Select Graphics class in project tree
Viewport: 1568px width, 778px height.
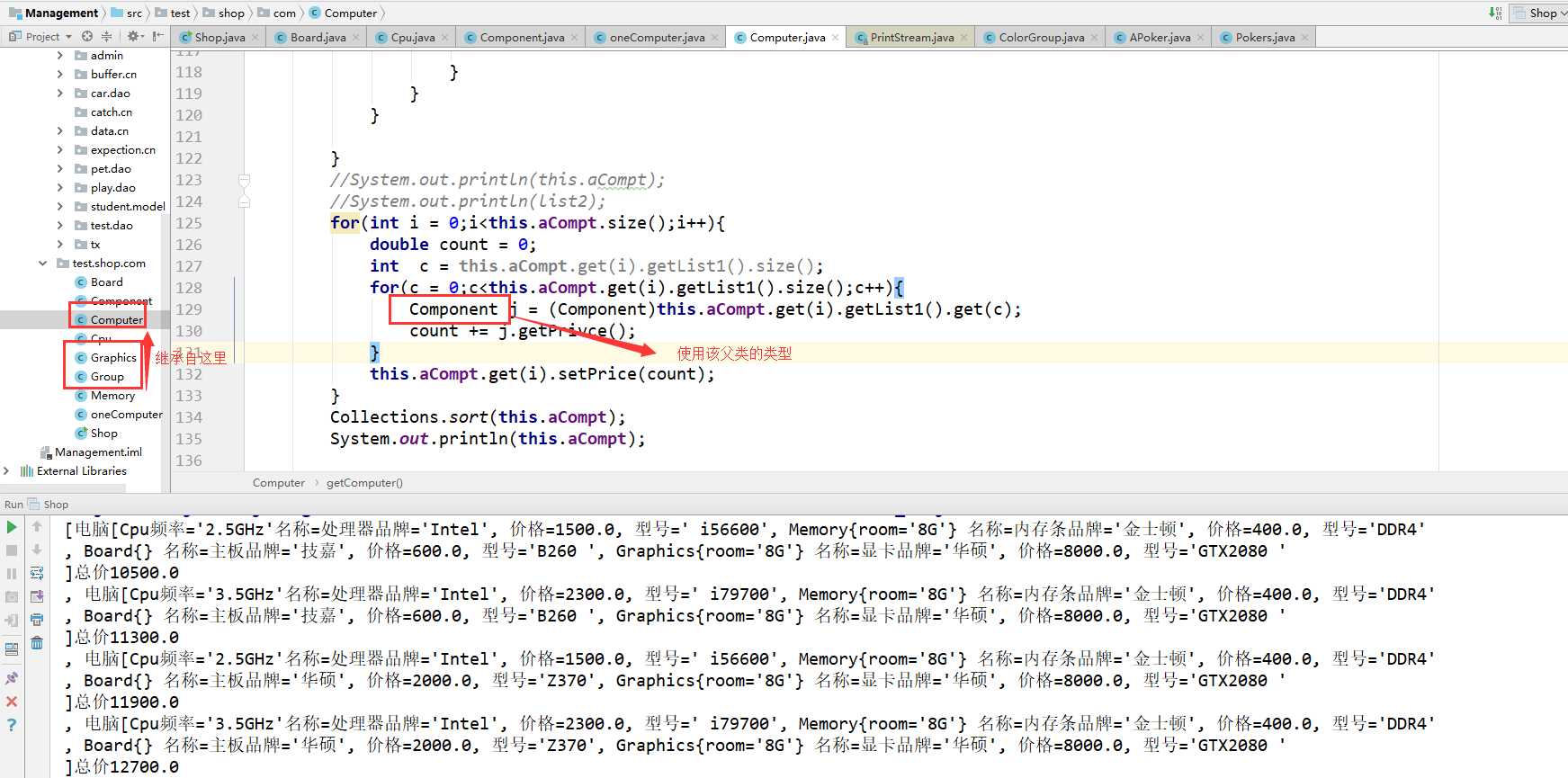(105, 357)
